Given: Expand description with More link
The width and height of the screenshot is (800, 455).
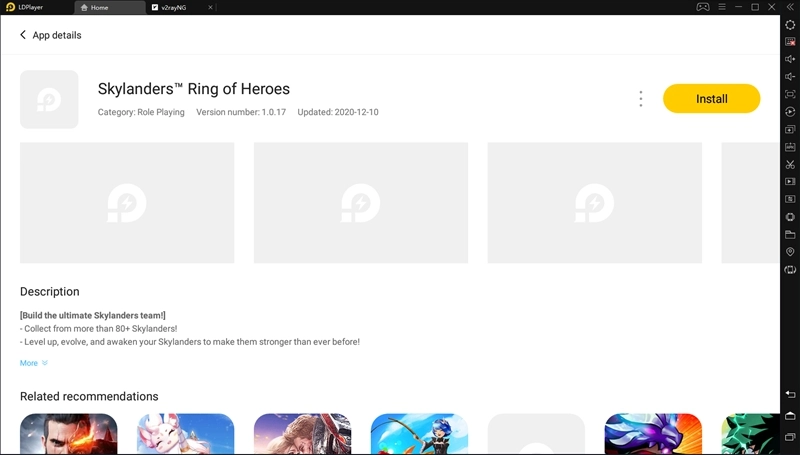Looking at the screenshot, I should pos(33,363).
